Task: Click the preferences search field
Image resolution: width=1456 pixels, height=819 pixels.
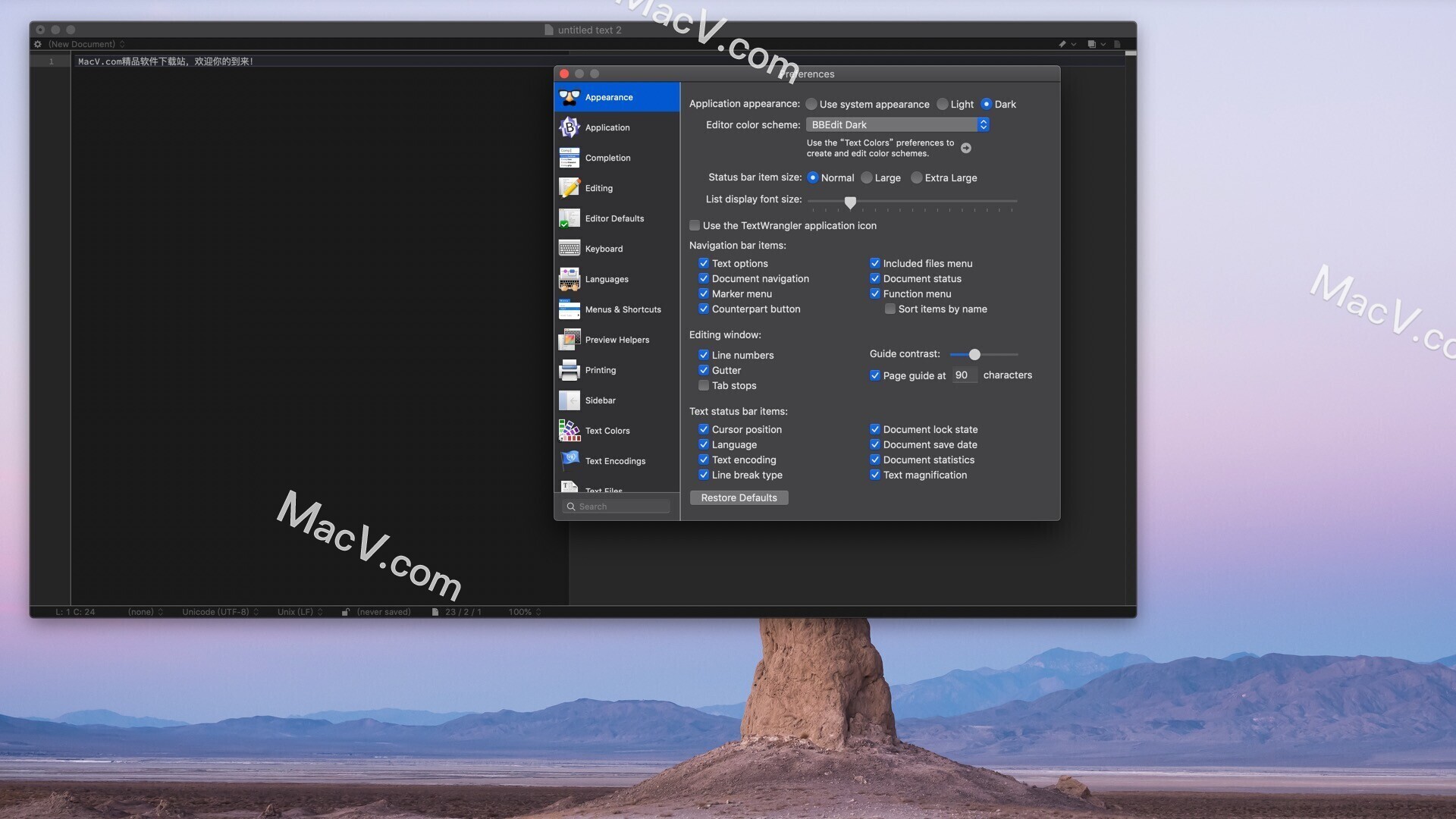Action: (x=616, y=506)
